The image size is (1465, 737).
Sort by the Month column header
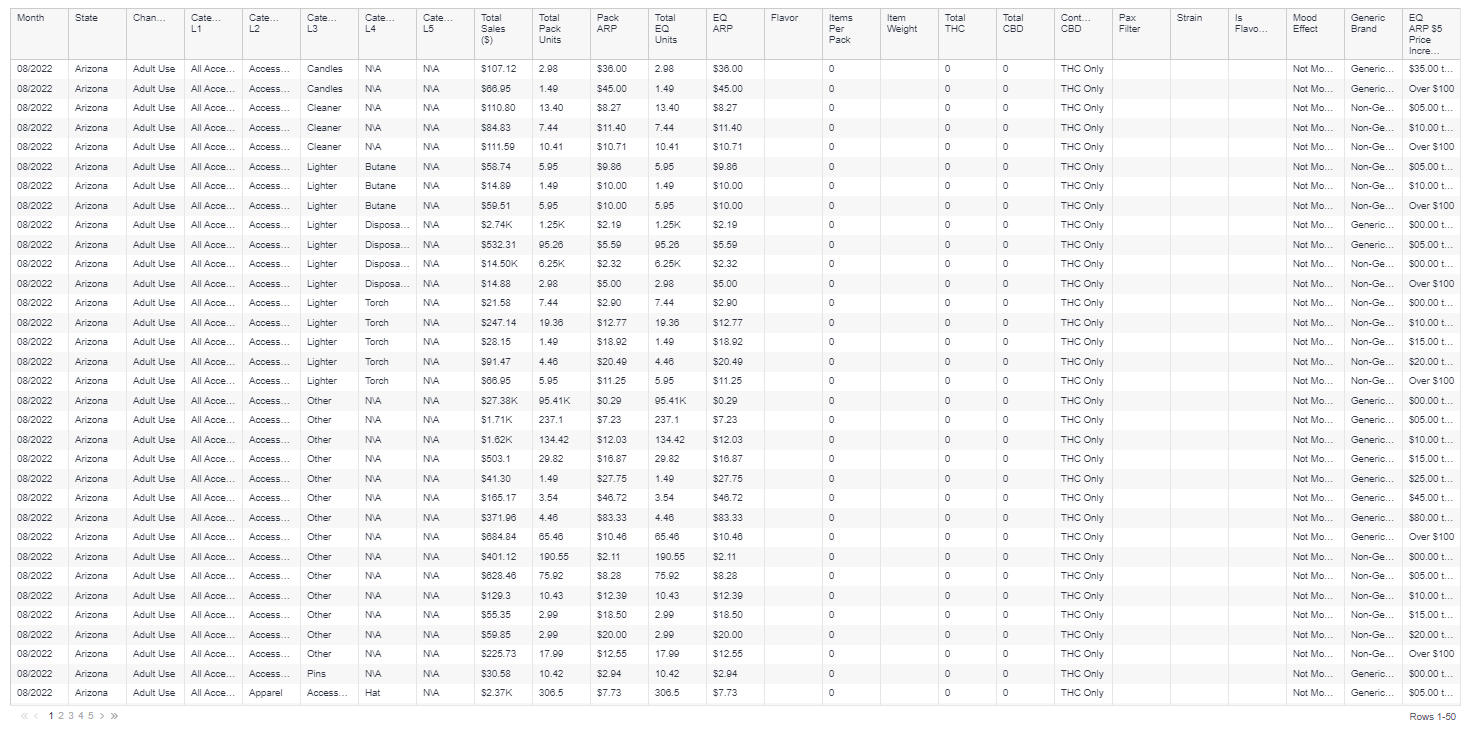click(31, 18)
